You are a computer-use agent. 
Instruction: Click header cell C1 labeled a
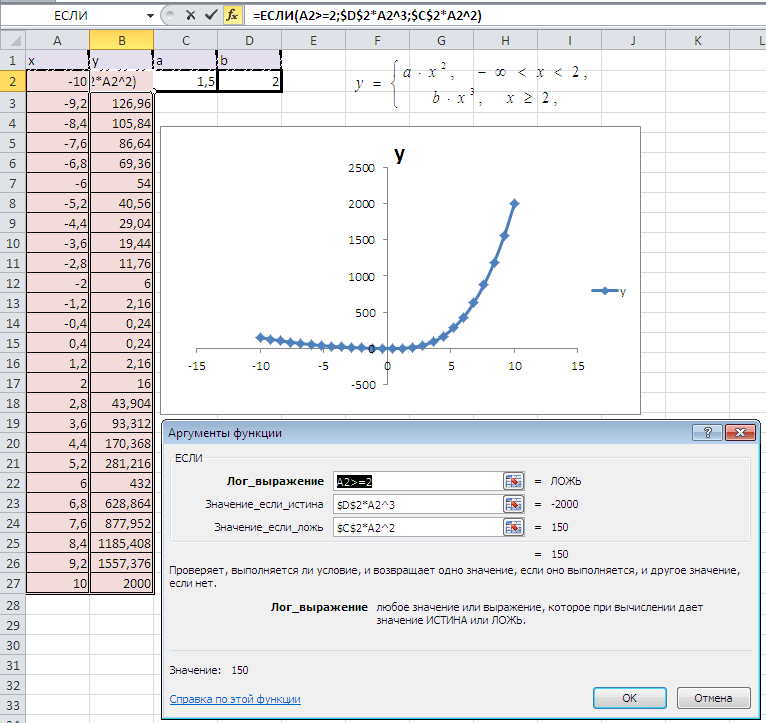186,61
